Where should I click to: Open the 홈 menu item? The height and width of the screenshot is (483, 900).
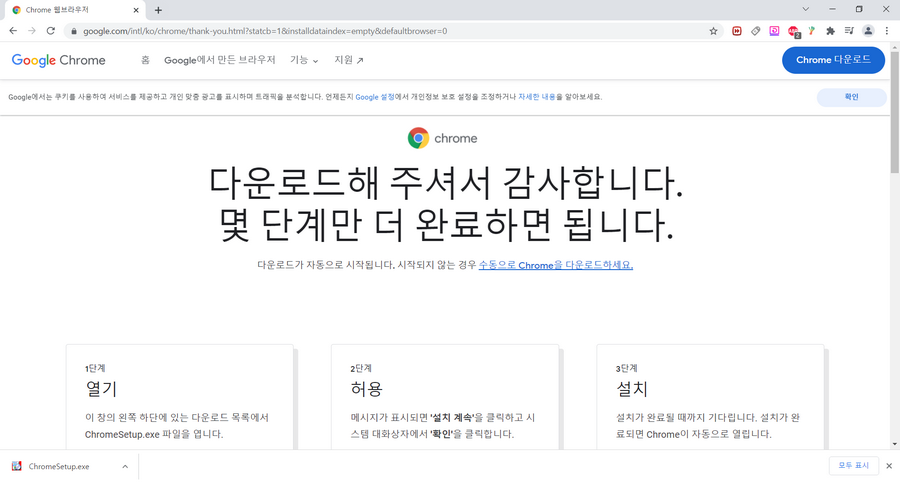145,60
